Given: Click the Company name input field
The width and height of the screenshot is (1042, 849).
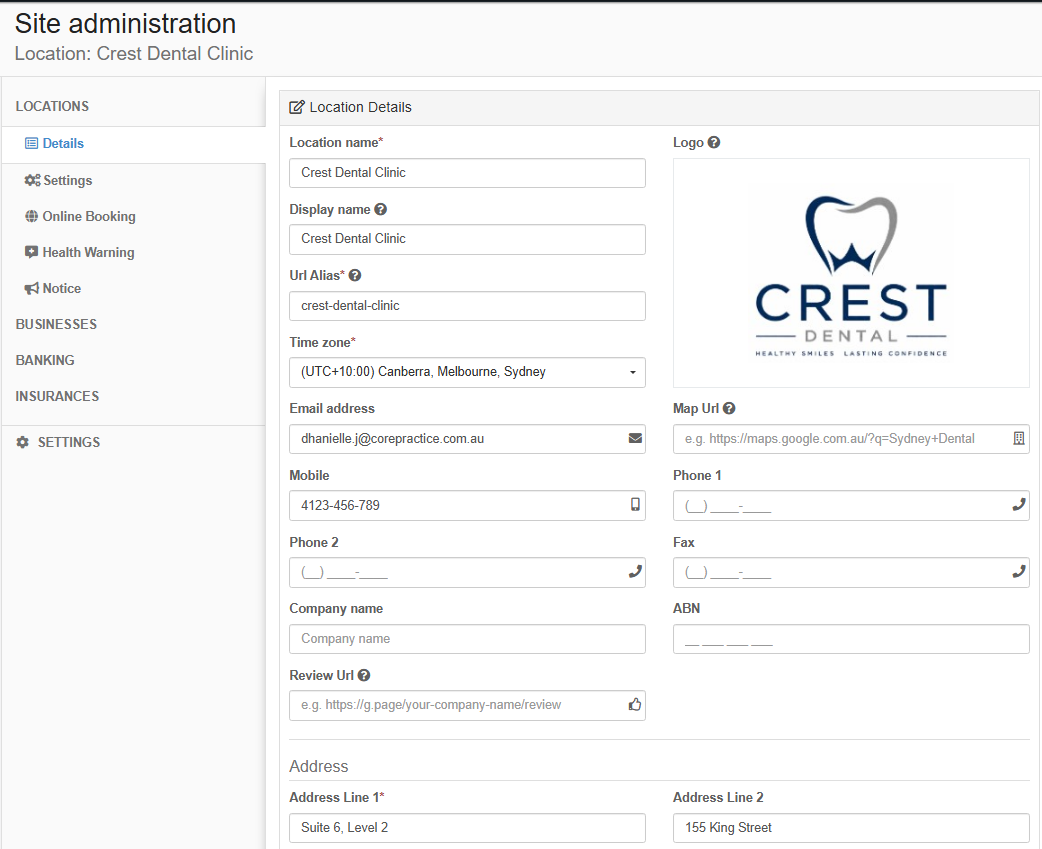Looking at the screenshot, I should click(x=467, y=638).
